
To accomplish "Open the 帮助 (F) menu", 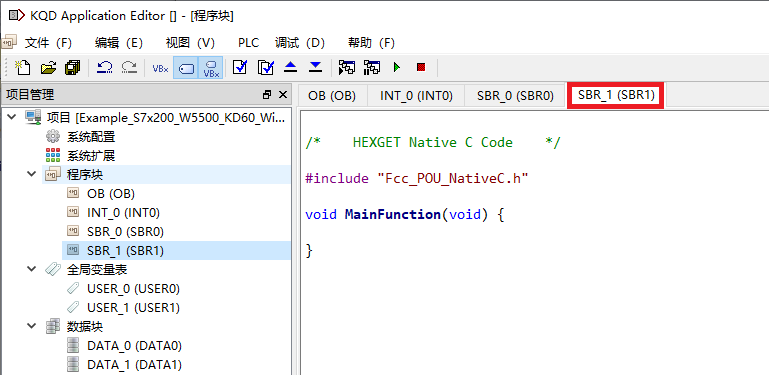I will 371,43.
